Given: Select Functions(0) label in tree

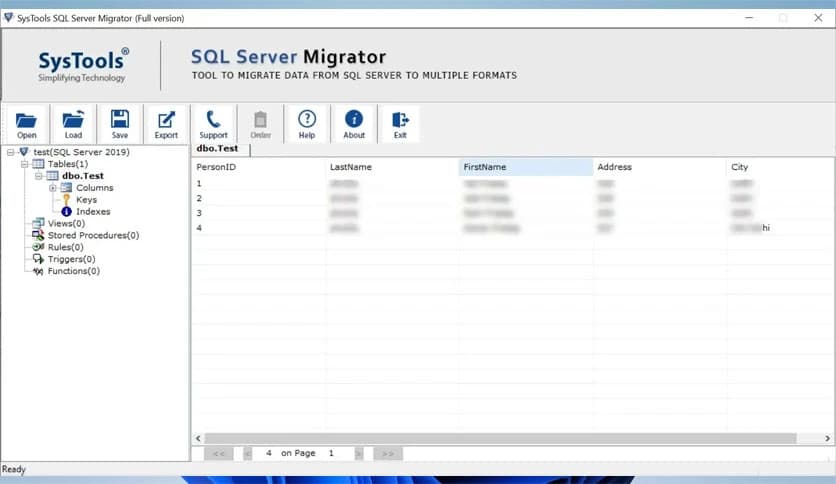Looking at the screenshot, I should (x=74, y=271).
